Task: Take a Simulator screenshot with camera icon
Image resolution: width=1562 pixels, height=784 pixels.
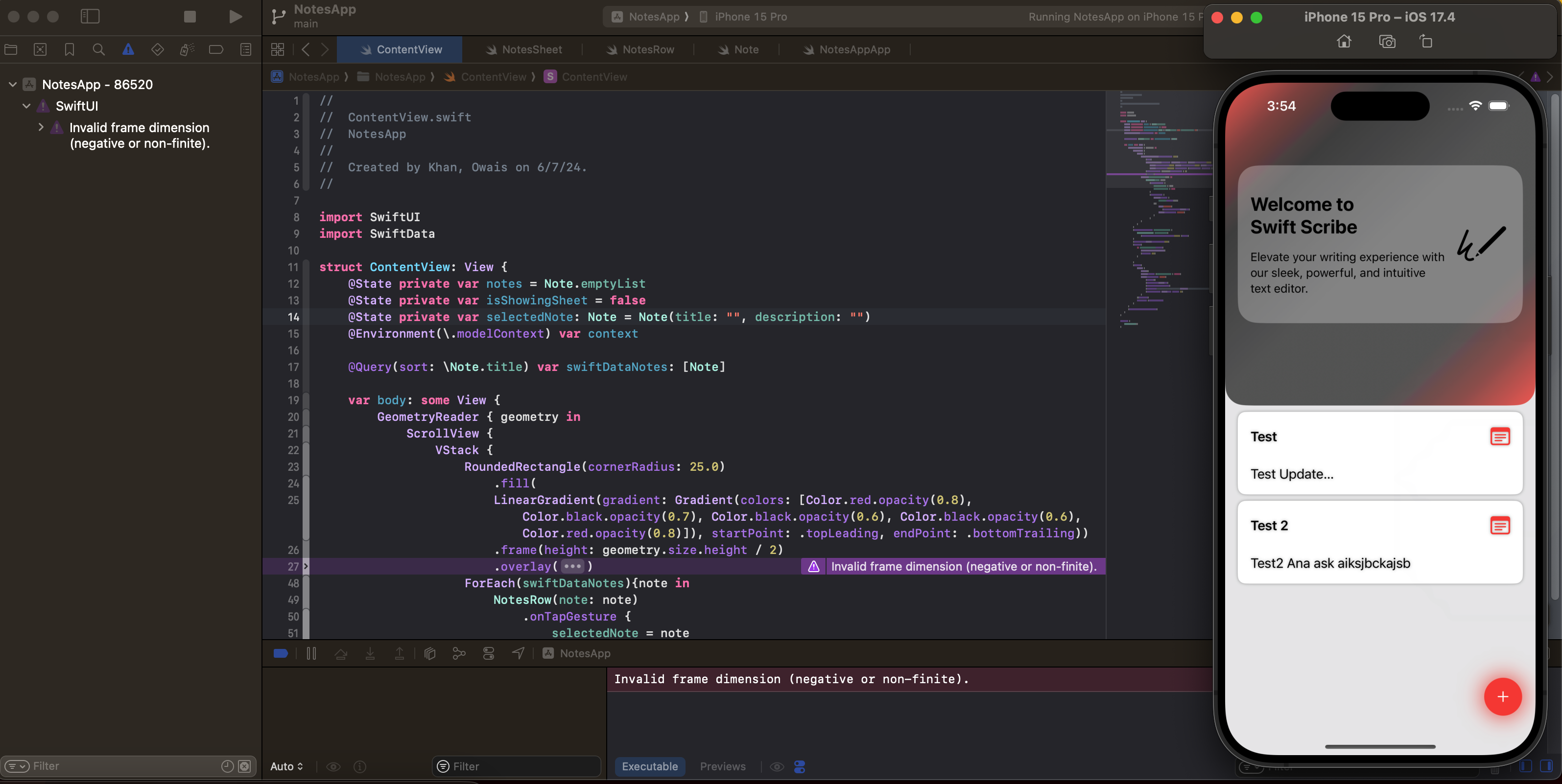Action: coord(1387,41)
